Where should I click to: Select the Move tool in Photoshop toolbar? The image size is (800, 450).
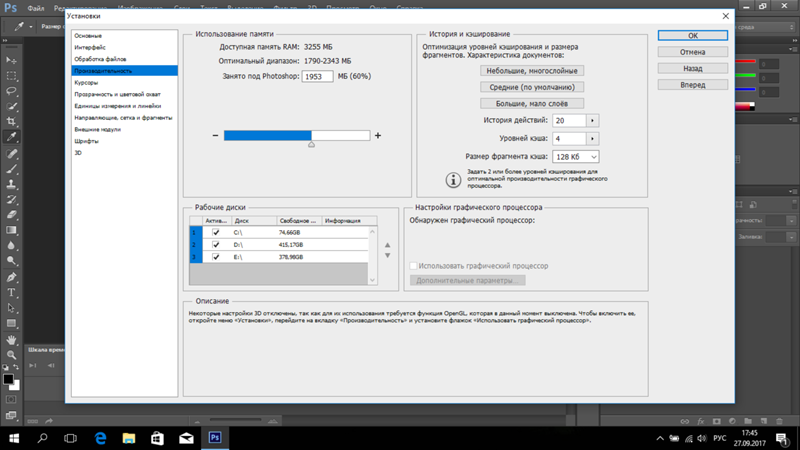[x=11, y=60]
